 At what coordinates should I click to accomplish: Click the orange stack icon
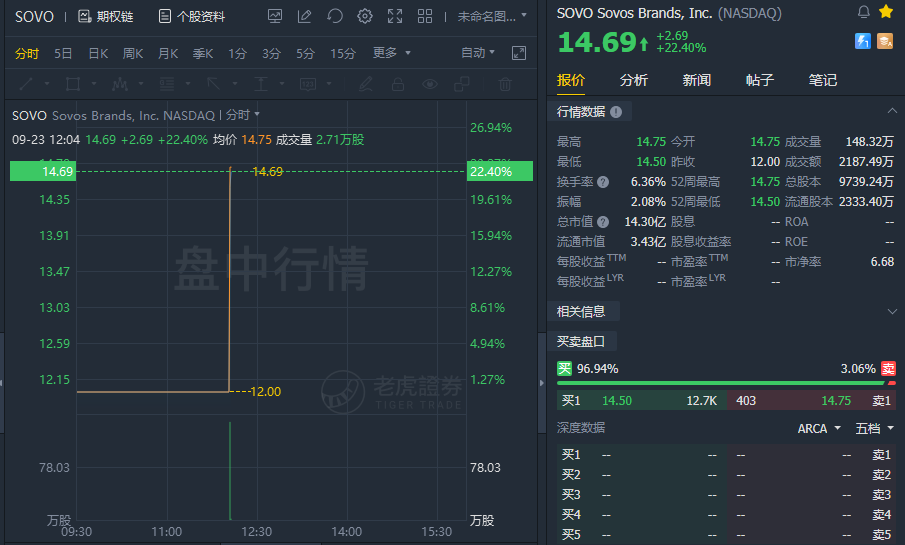tap(885, 40)
